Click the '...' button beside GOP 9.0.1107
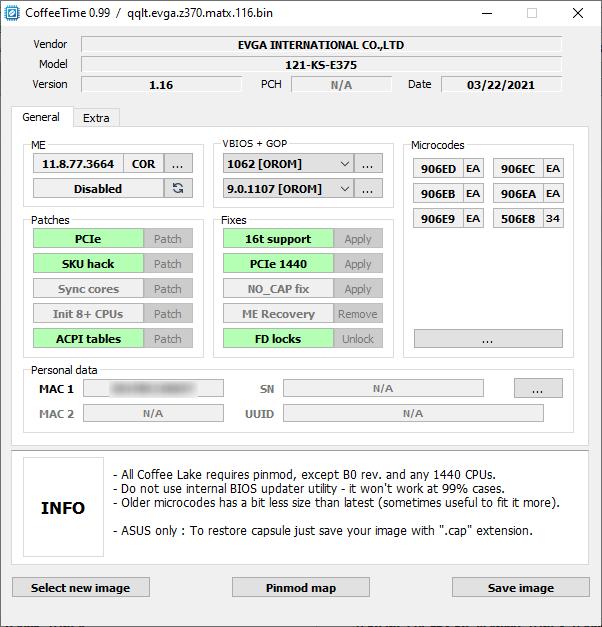602x627 pixels. [368, 188]
